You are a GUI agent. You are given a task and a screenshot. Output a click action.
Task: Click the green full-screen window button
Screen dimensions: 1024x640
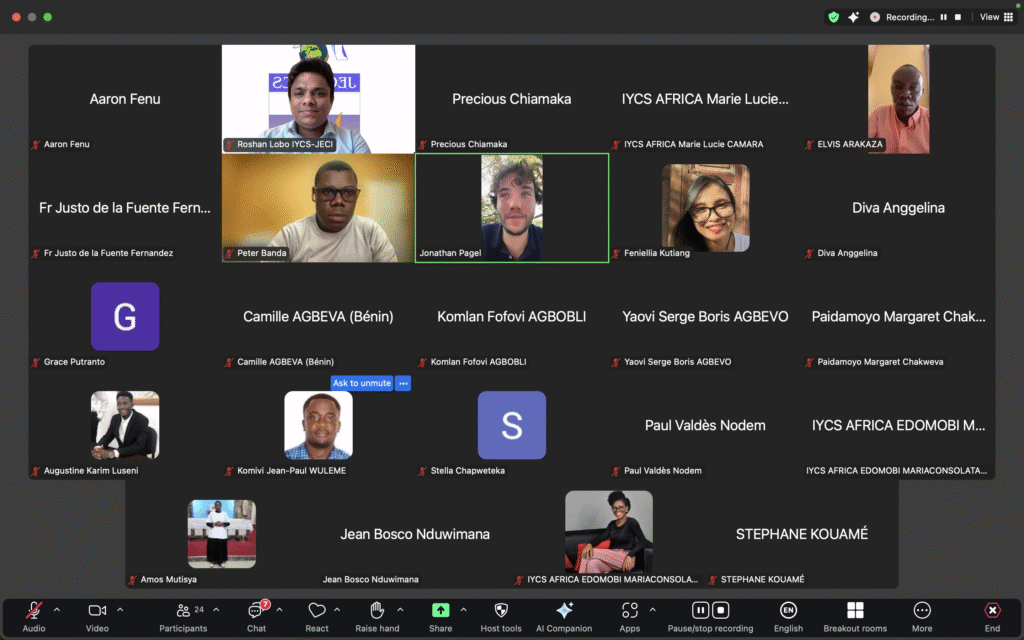coord(48,17)
